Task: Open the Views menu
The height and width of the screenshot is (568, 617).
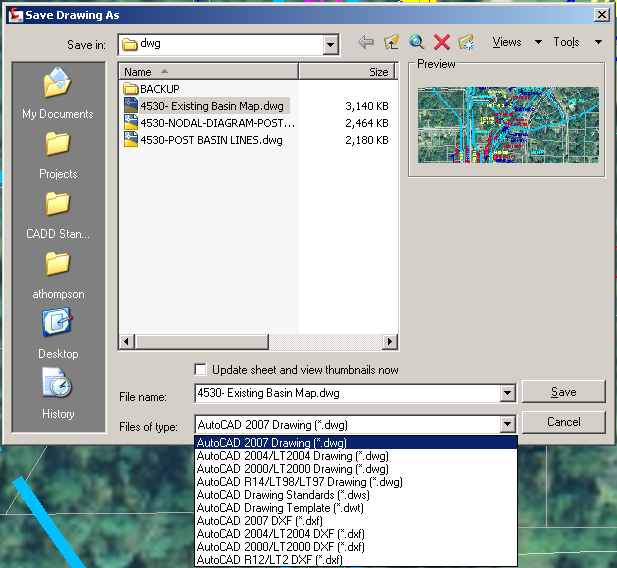Action: (517, 42)
